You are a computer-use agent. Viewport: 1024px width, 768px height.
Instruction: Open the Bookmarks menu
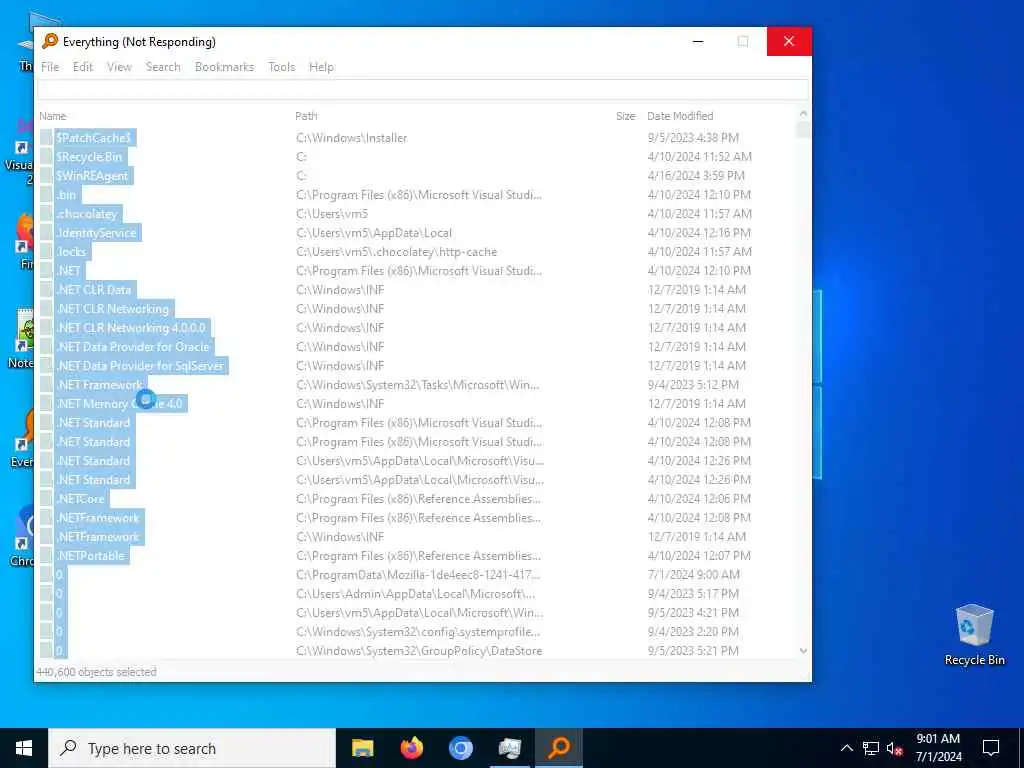(x=224, y=67)
